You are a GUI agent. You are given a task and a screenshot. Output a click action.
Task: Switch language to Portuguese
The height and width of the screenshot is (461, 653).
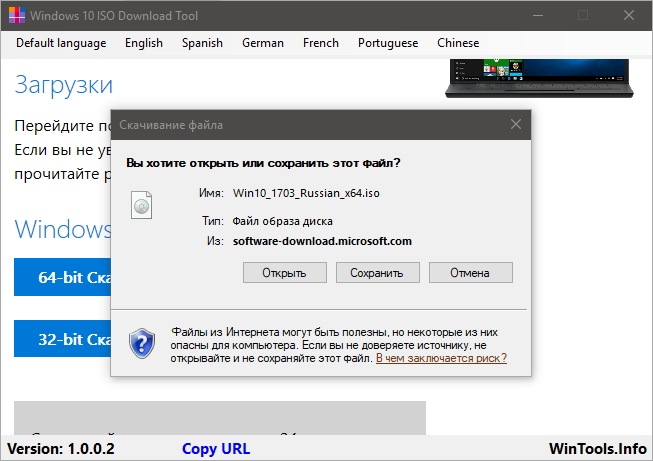[x=388, y=43]
